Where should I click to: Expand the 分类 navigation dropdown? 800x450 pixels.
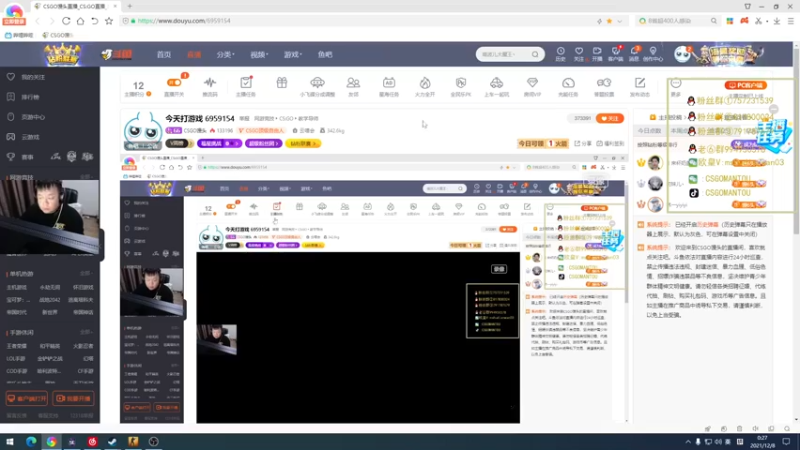pyautogui.click(x=225, y=55)
